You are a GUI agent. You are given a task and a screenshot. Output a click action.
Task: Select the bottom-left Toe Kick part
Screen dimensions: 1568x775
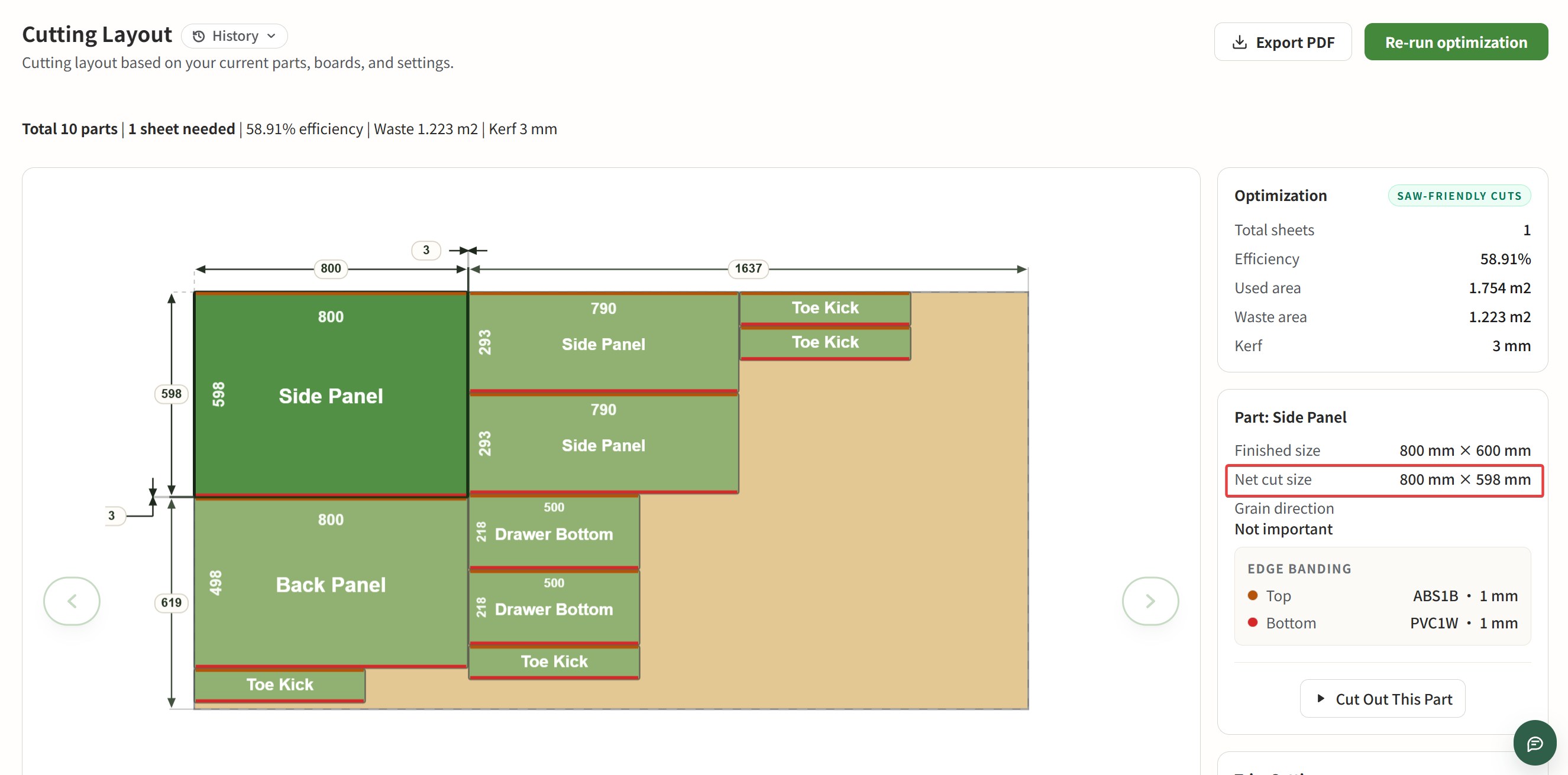[279, 685]
